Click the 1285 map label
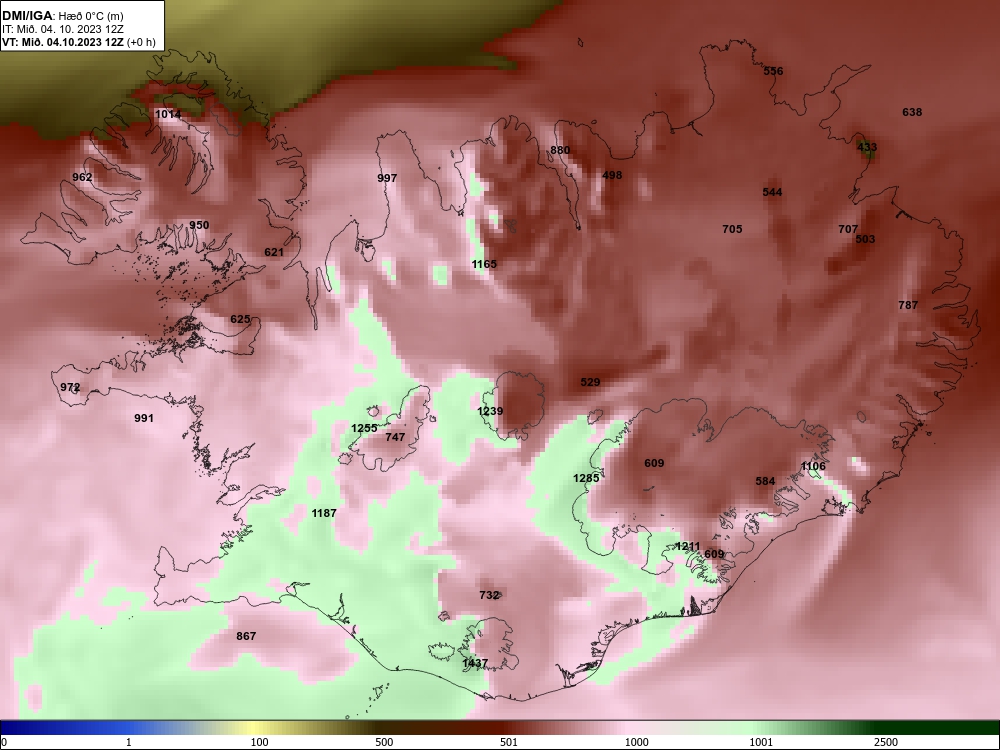1000x750 pixels. (x=586, y=478)
